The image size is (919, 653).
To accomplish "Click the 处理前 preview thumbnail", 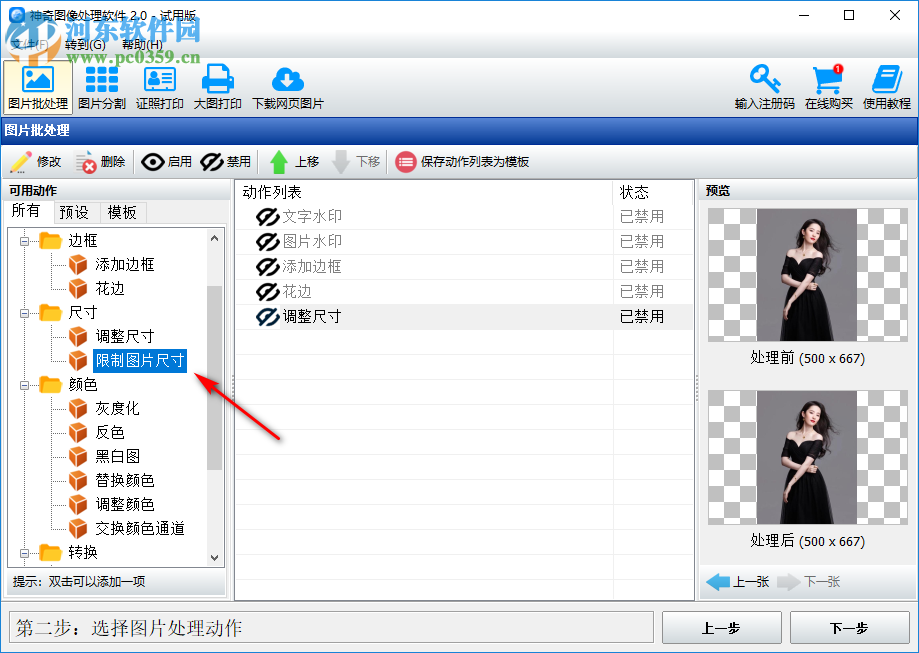I will click(808, 275).
